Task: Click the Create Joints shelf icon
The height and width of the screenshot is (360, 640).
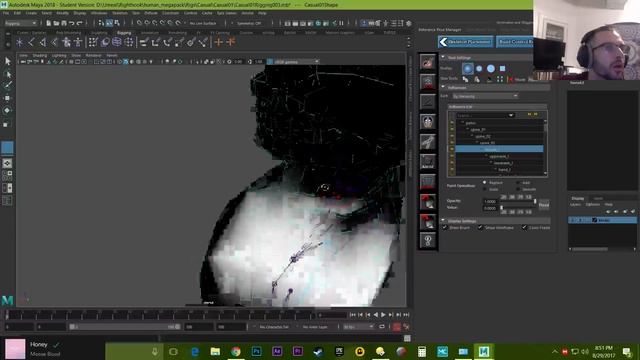Action: (x=31, y=42)
